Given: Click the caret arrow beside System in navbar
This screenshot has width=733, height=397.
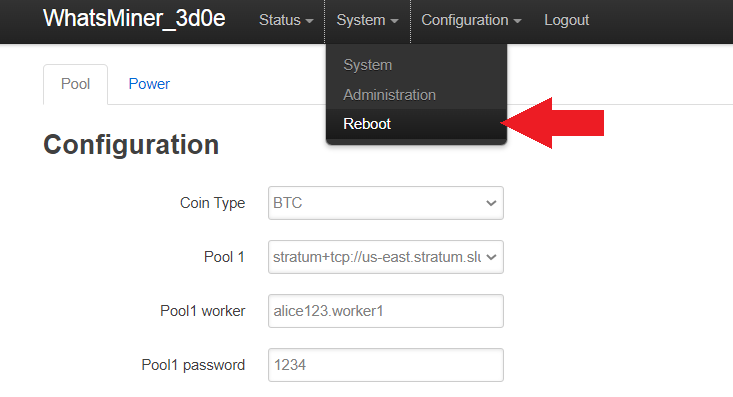Looking at the screenshot, I should [x=394, y=22].
